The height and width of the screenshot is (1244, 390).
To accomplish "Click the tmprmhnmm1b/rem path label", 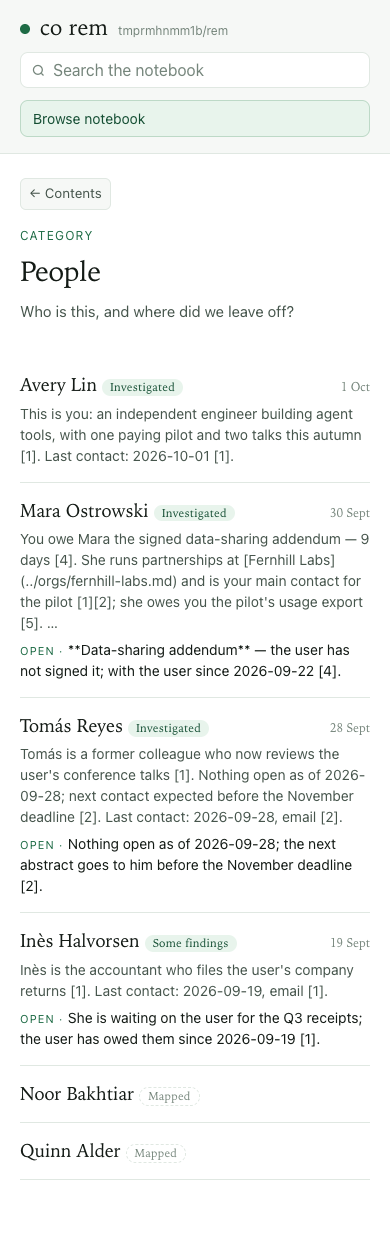I will pyautogui.click(x=173, y=31).
